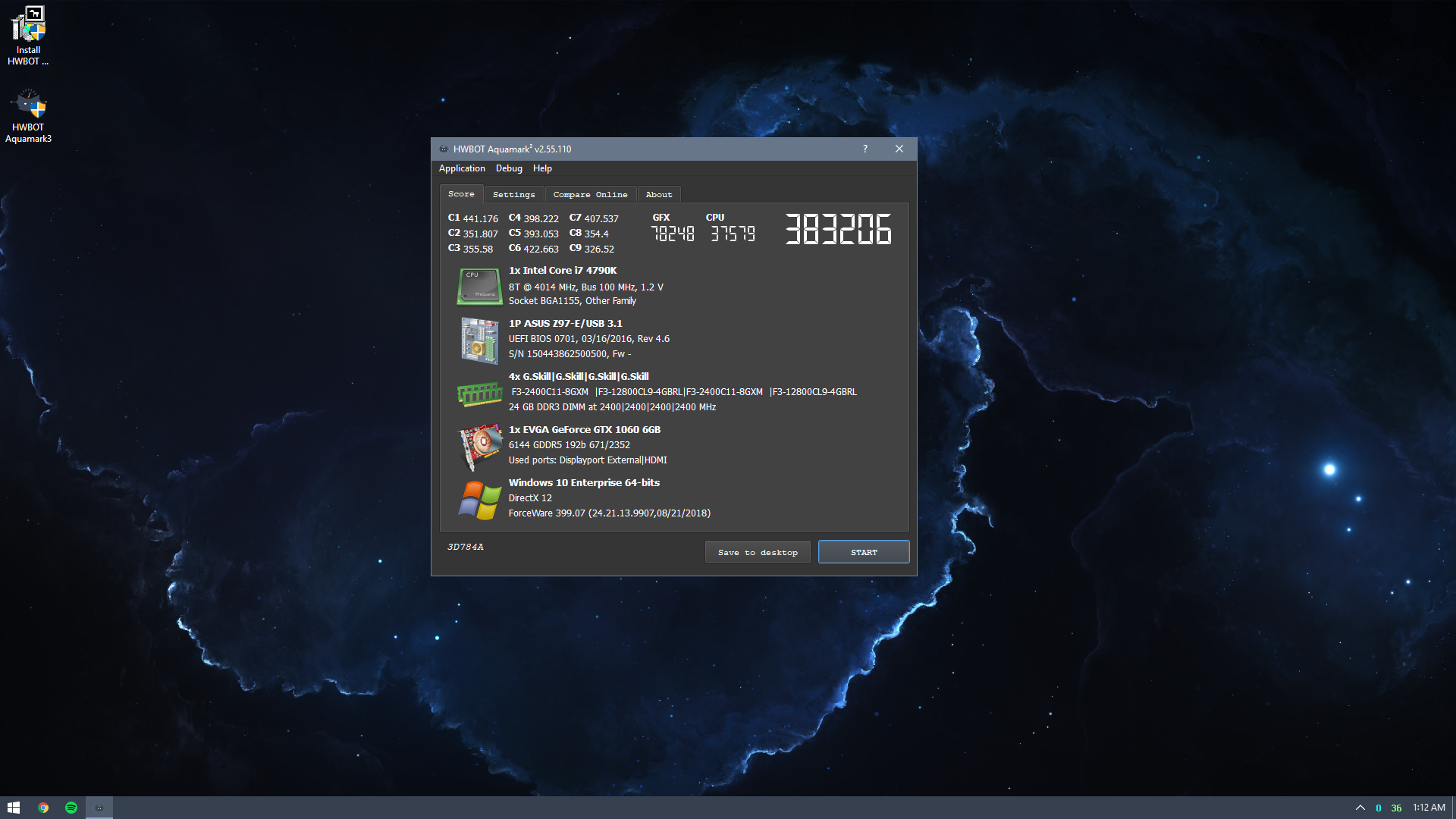Click the 4x G.Skill memory heading
The height and width of the screenshot is (819, 1456).
pyautogui.click(x=579, y=377)
